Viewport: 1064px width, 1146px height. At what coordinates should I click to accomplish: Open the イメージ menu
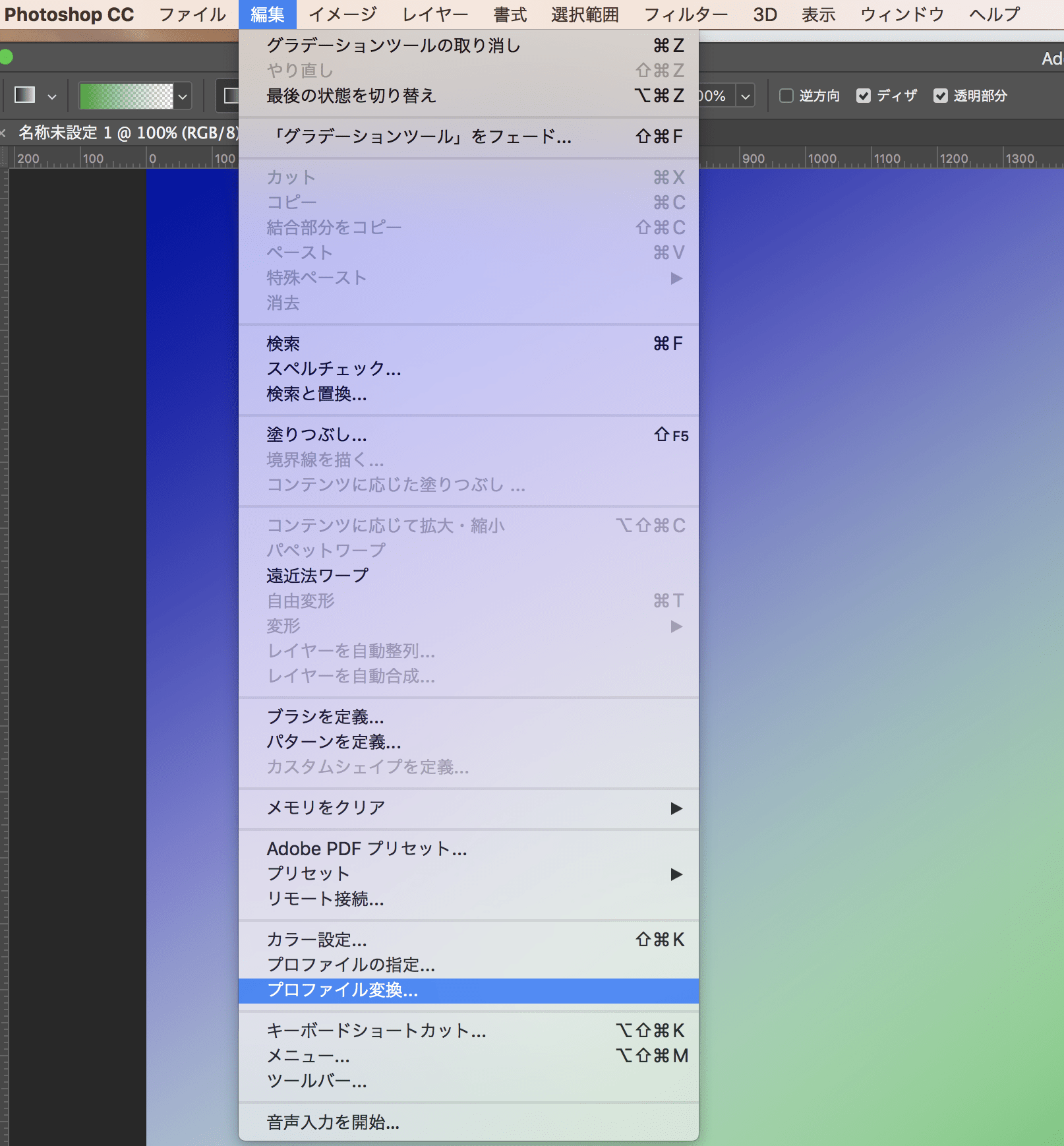click(x=343, y=15)
